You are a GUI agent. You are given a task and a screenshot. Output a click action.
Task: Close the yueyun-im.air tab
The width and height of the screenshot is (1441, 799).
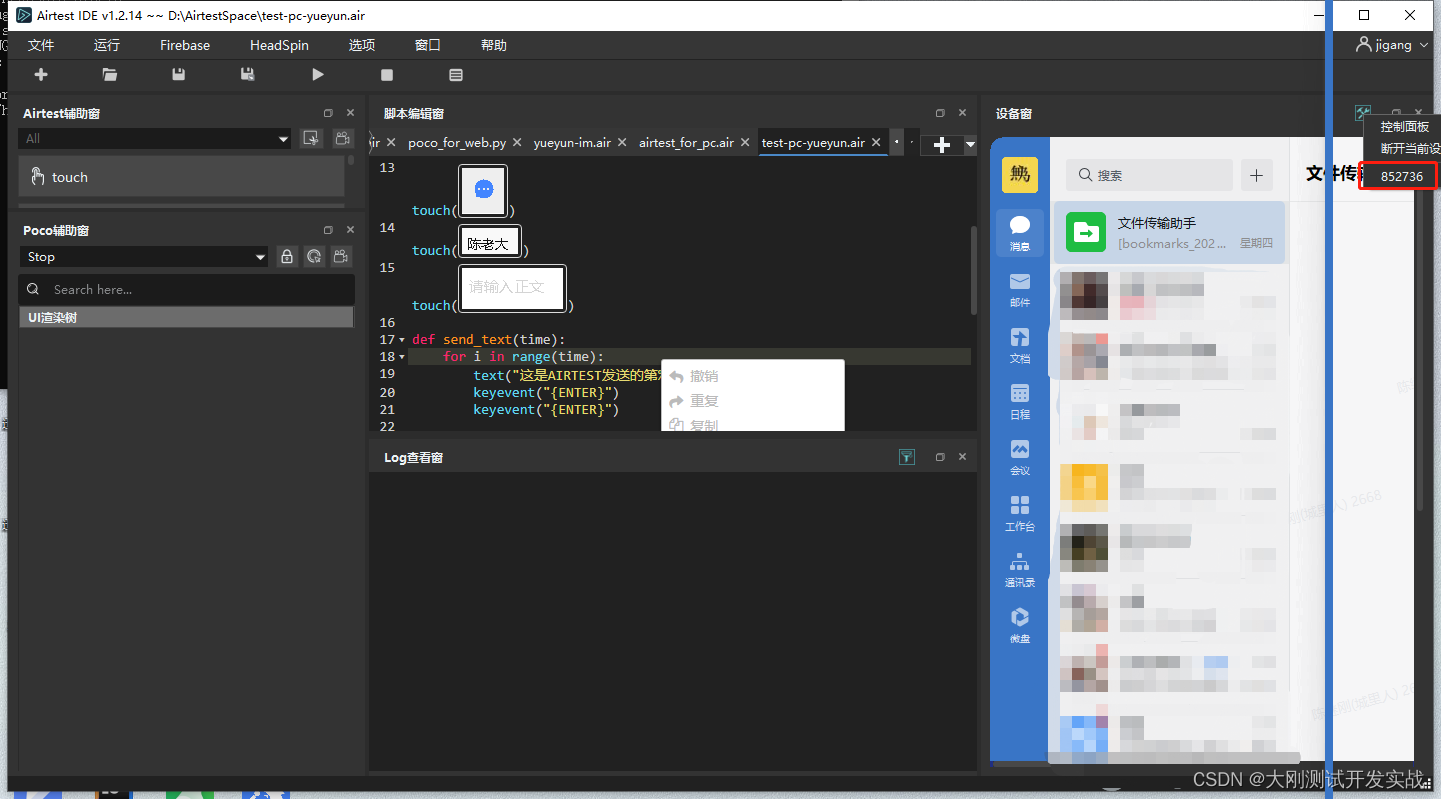[x=622, y=143]
